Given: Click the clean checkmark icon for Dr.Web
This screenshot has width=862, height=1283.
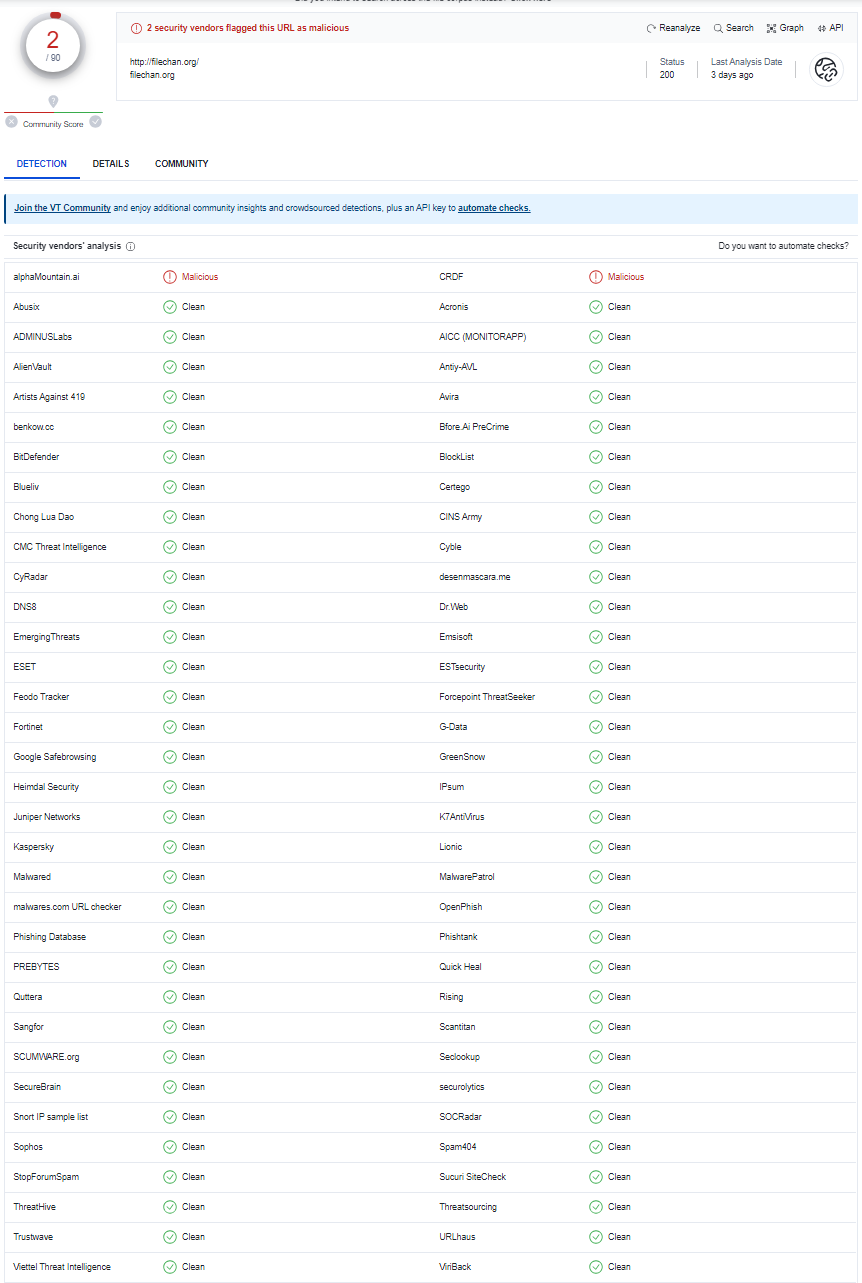Looking at the screenshot, I should click(596, 607).
